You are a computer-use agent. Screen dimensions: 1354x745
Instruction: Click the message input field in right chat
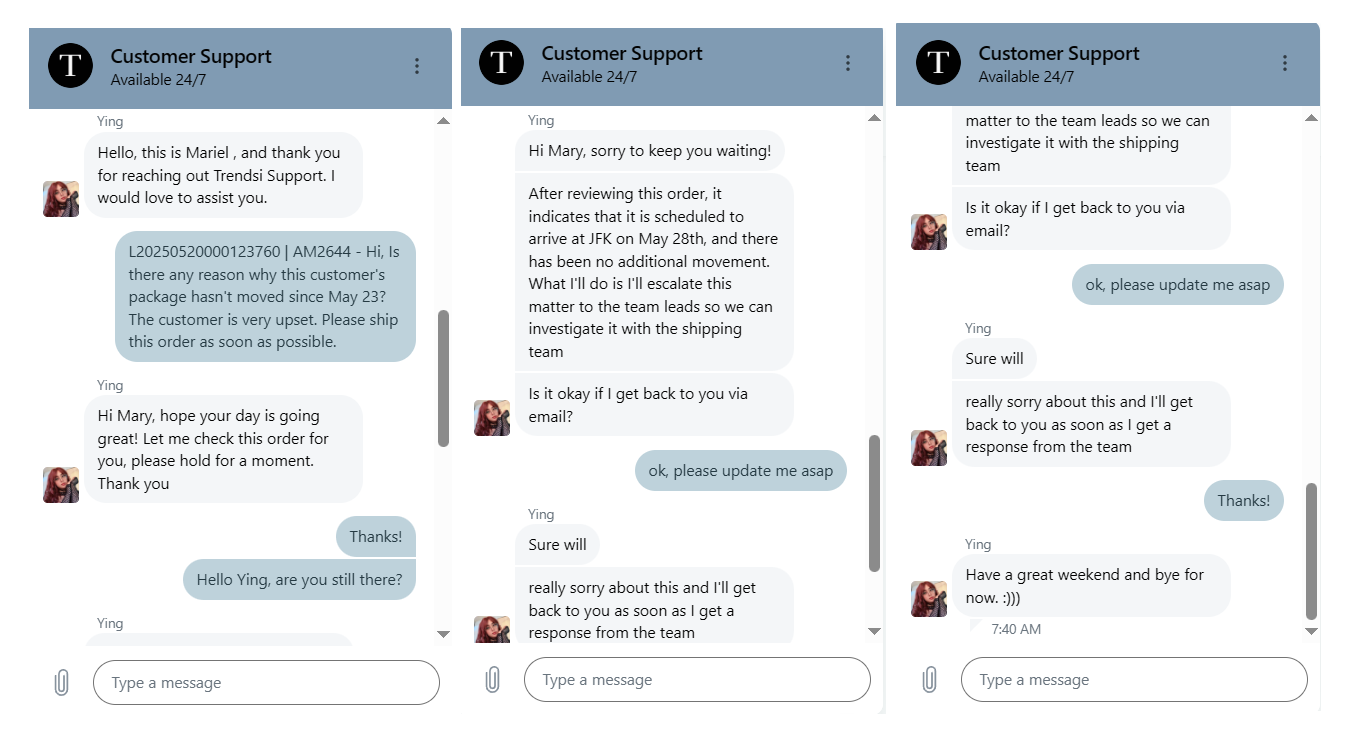coord(1134,680)
